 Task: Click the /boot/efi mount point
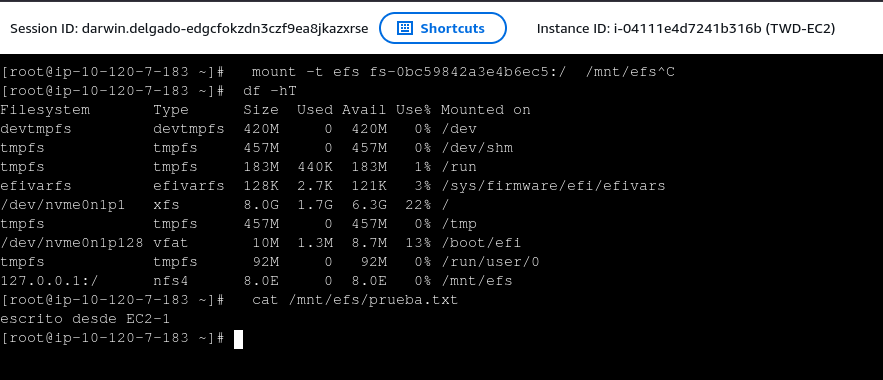(481, 243)
